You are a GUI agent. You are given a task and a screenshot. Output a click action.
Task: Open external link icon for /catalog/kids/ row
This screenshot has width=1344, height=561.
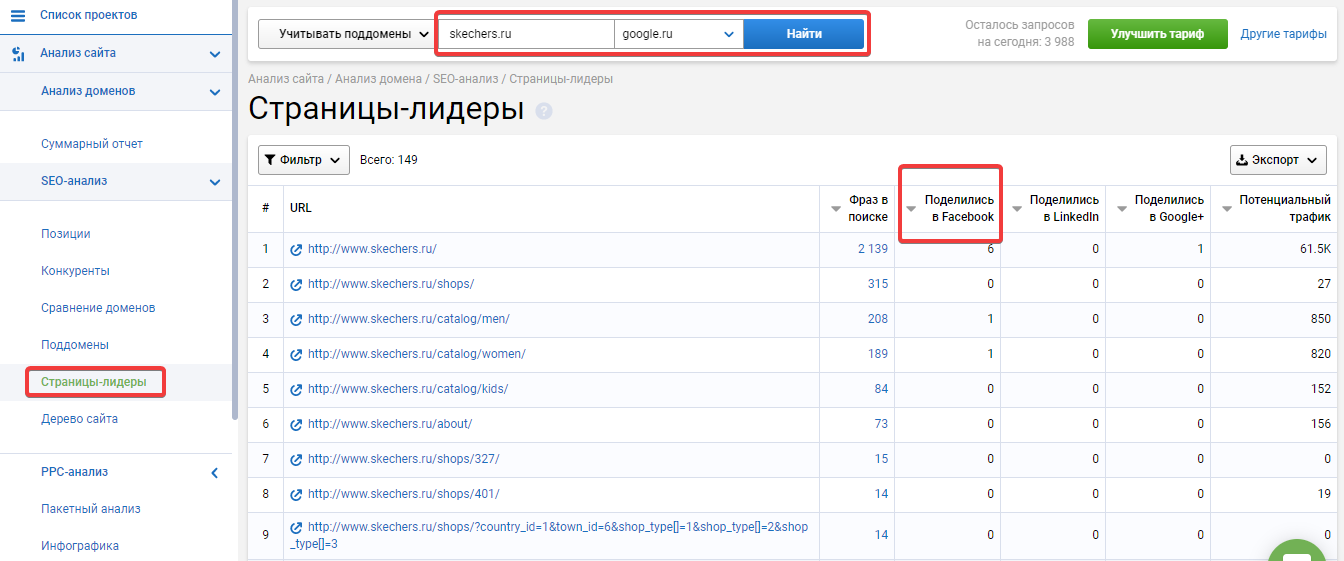coord(296,390)
